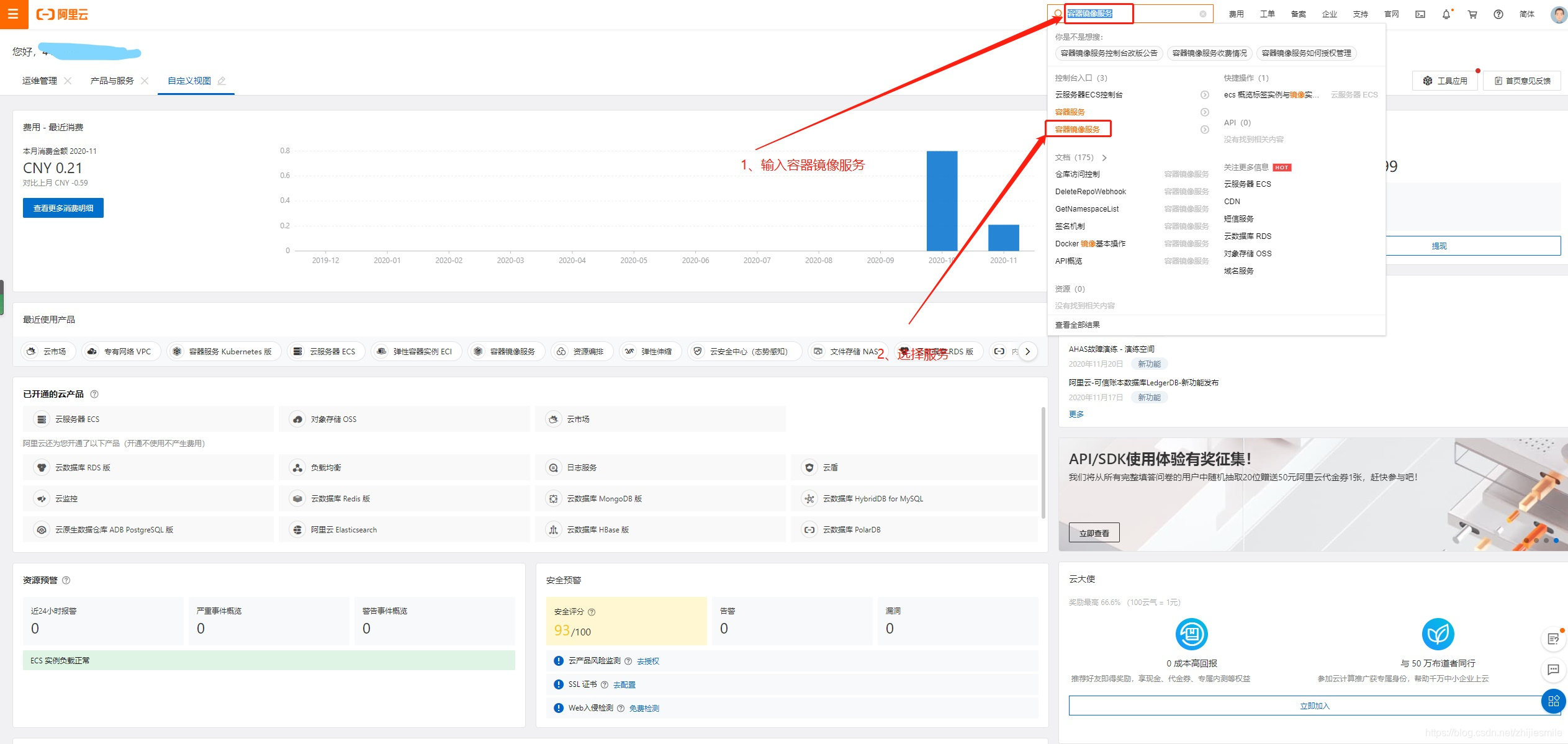Screen dimensions: 1568x744
Task: Open 企业 in top navigation
Action: click(1329, 14)
